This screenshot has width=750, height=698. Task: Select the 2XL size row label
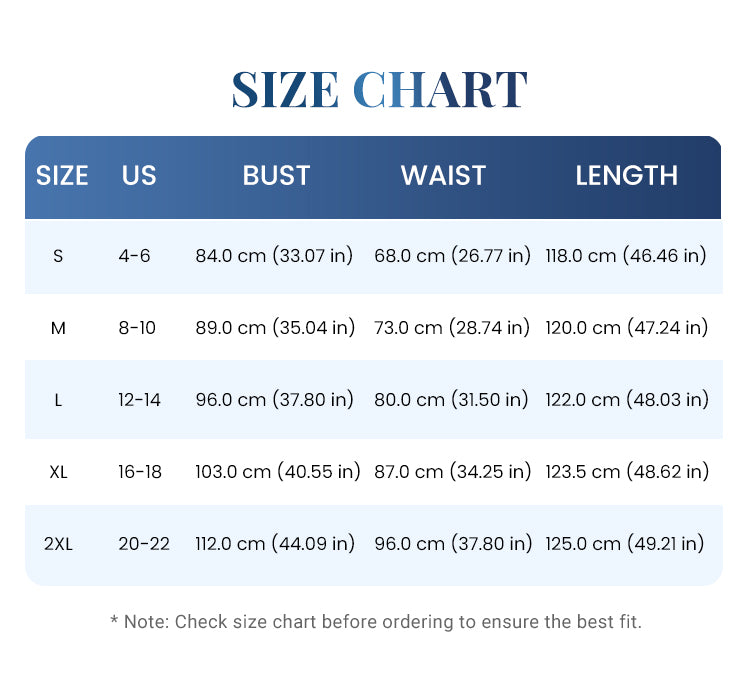[58, 544]
